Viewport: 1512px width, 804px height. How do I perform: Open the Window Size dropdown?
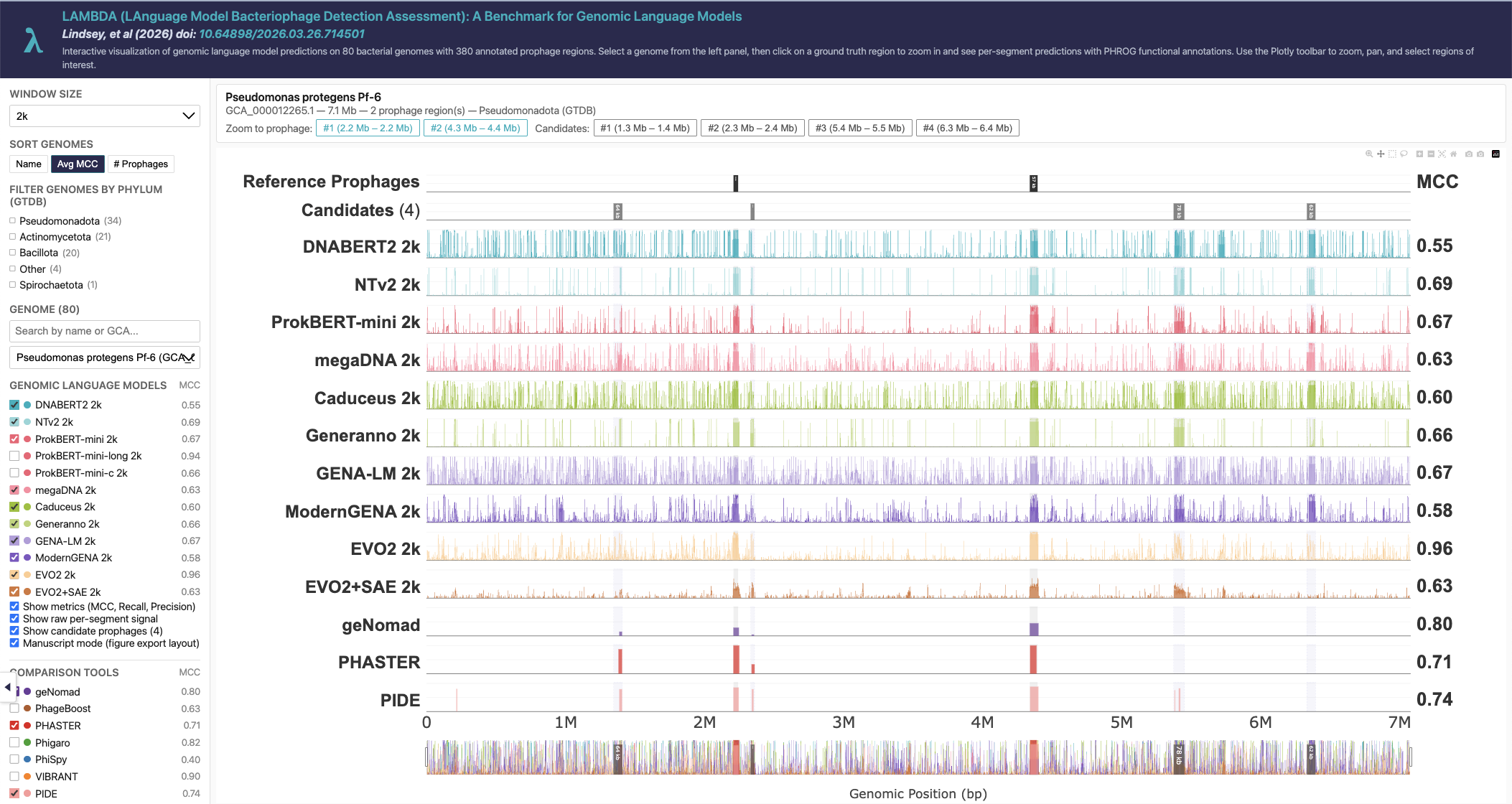[105, 116]
